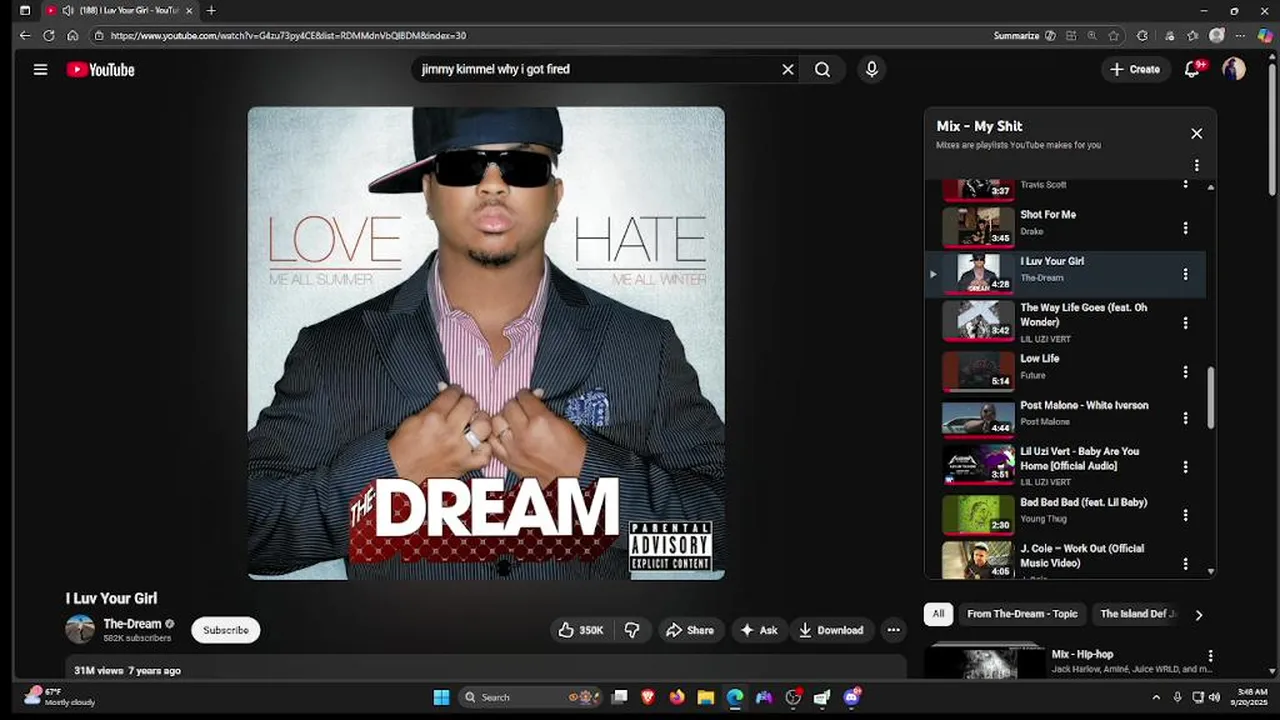Show hidden system tray icons
Screen dimensions: 1280x720
[1156, 697]
